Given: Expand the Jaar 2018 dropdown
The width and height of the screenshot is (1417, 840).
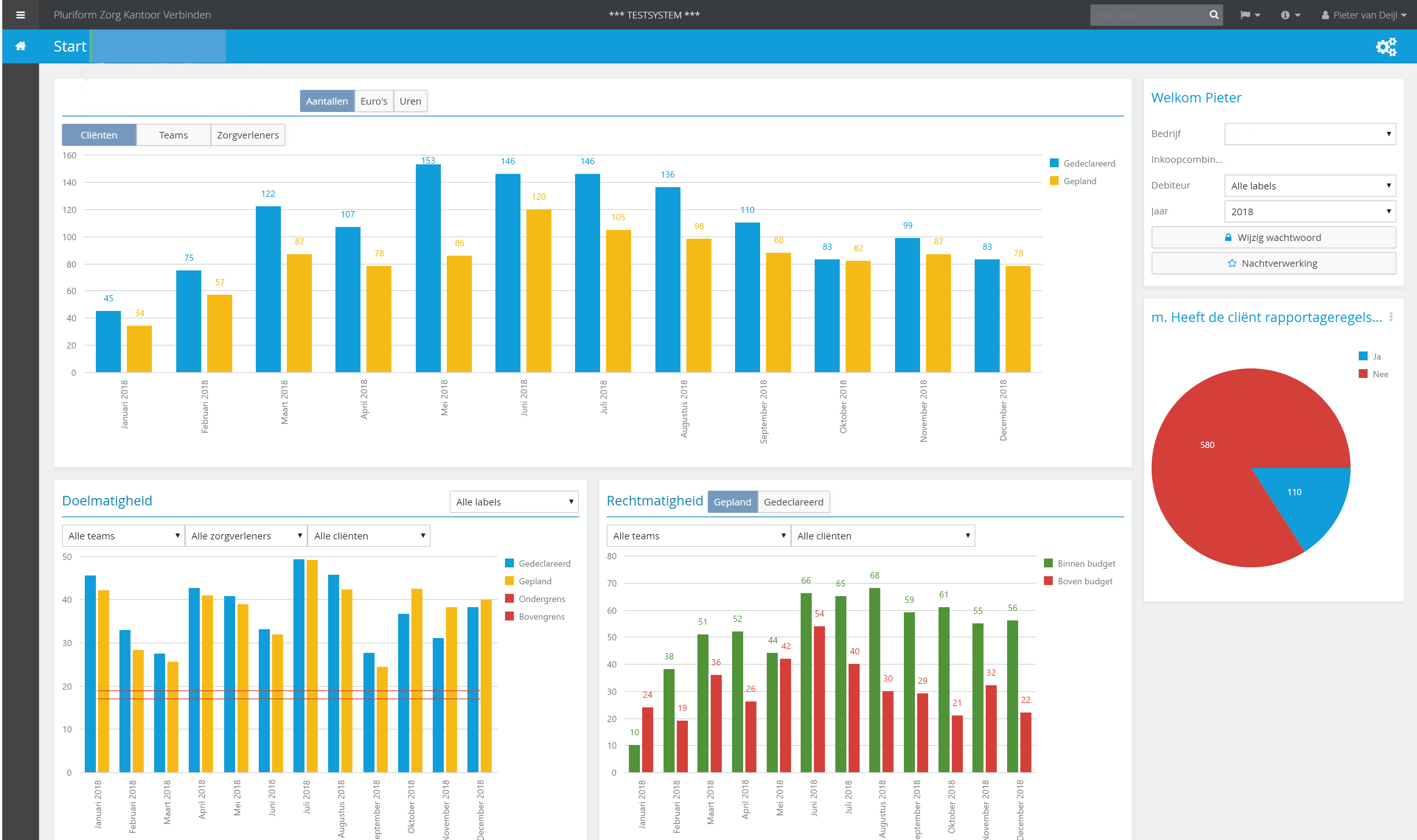Looking at the screenshot, I should tap(1309, 212).
